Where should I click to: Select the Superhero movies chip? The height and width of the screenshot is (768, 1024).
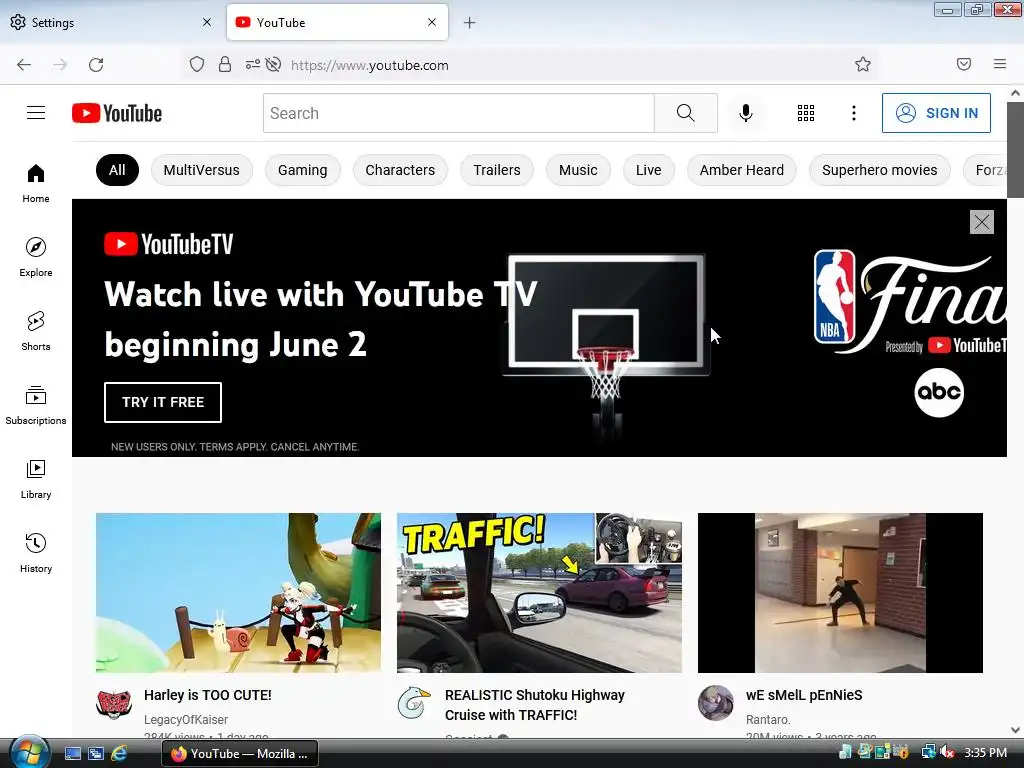pyautogui.click(x=880, y=170)
